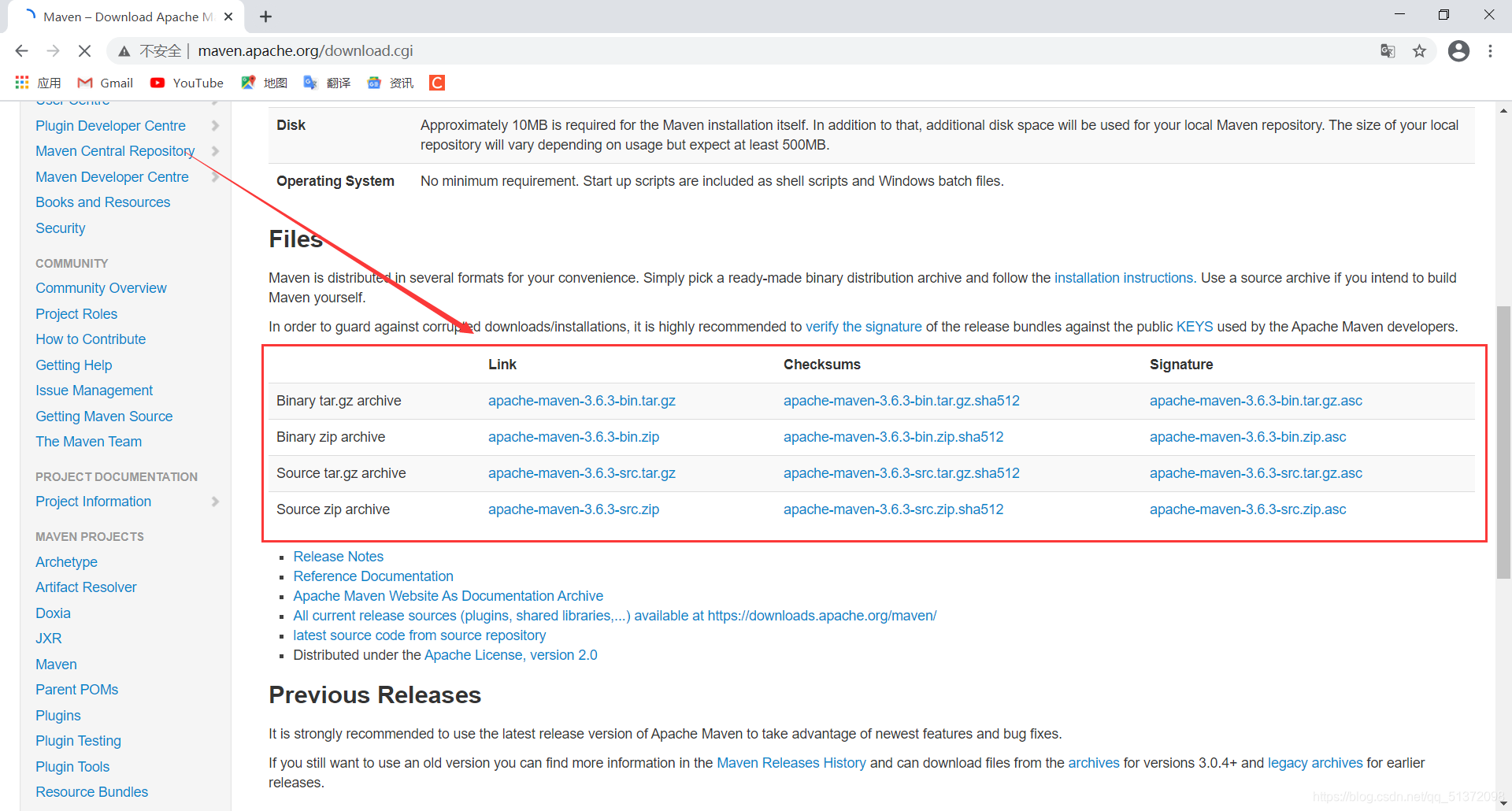The width and height of the screenshot is (1512, 811).
Task: Open the Security sidebar link
Action: pos(60,228)
